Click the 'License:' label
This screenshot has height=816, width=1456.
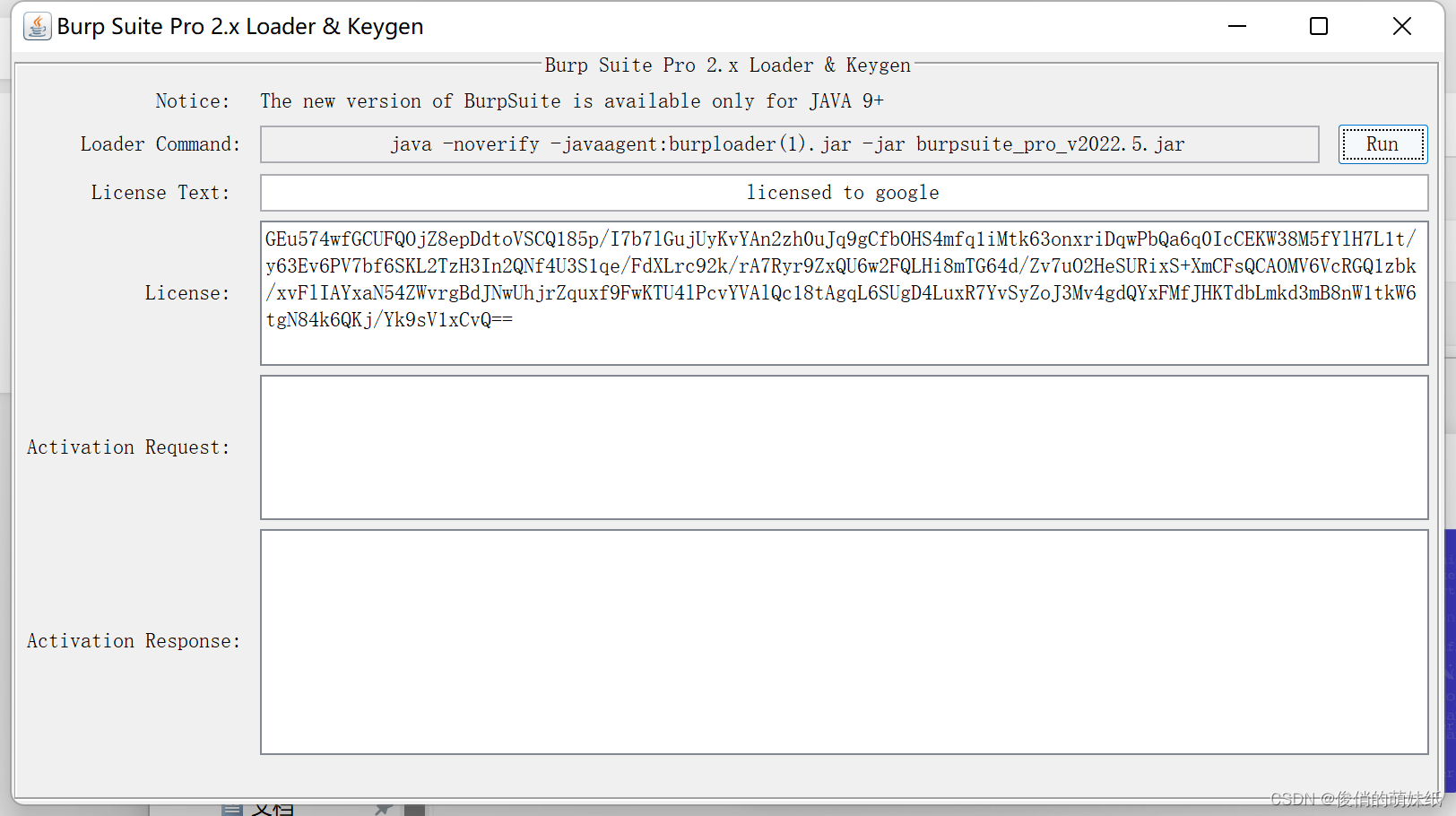[187, 293]
